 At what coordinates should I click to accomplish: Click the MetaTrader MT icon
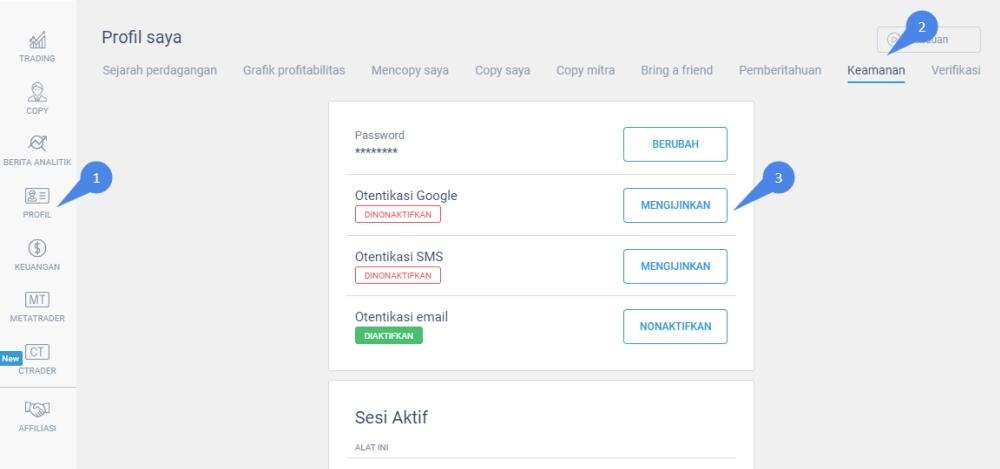(37, 300)
